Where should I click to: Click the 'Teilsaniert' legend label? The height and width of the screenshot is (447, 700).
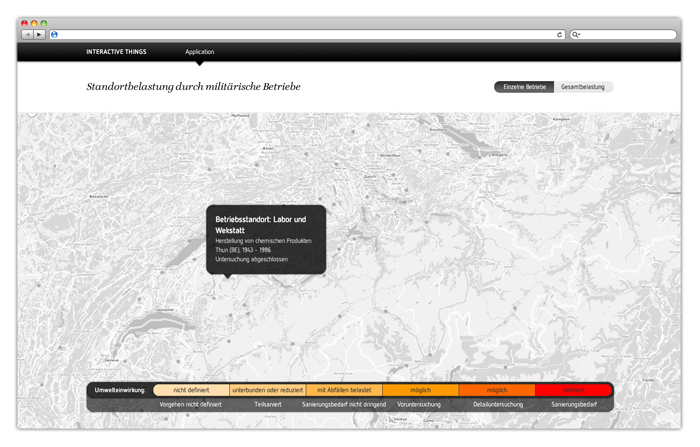click(268, 405)
